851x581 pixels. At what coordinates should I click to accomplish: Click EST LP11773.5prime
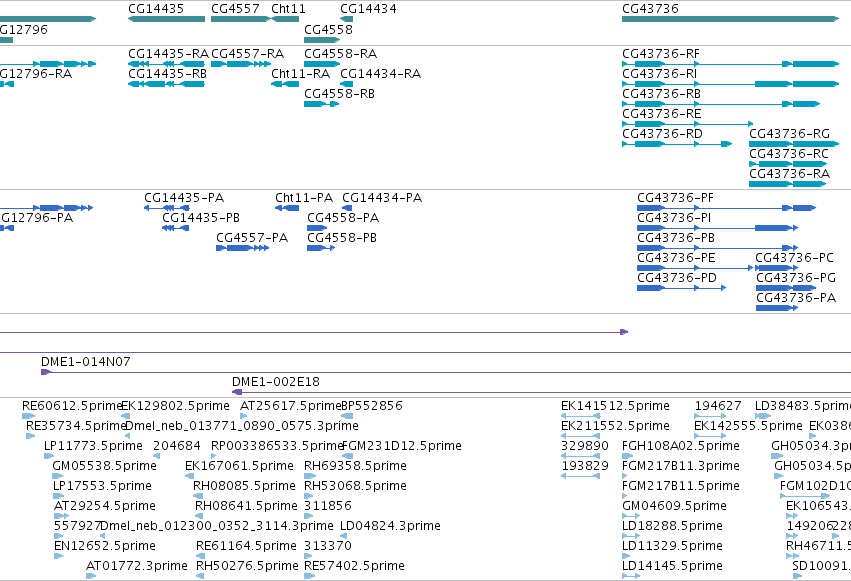tap(93, 446)
